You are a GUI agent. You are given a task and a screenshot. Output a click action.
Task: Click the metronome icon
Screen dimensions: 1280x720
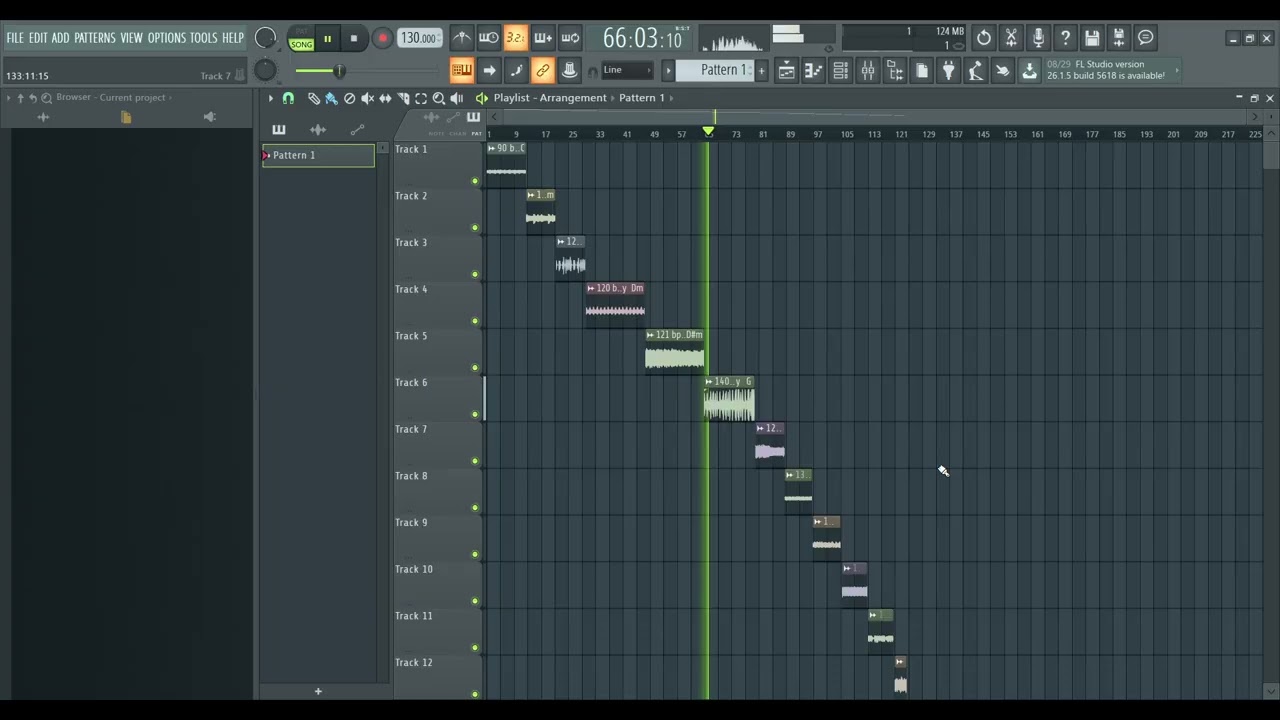[x=461, y=38]
